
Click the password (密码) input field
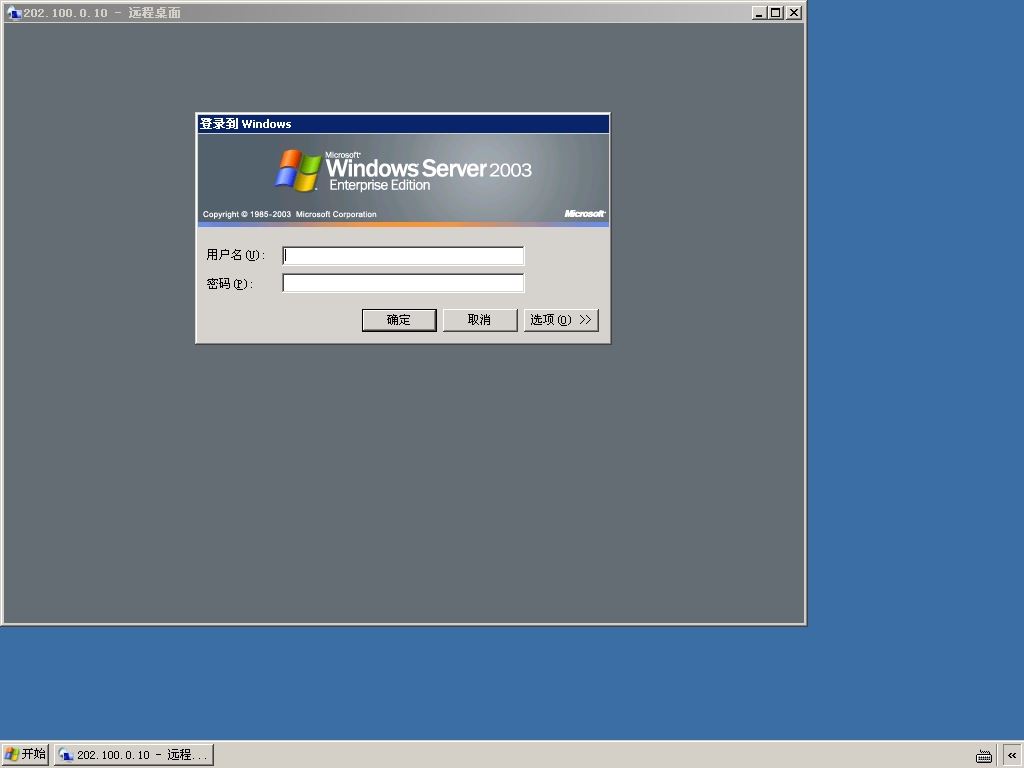403,283
